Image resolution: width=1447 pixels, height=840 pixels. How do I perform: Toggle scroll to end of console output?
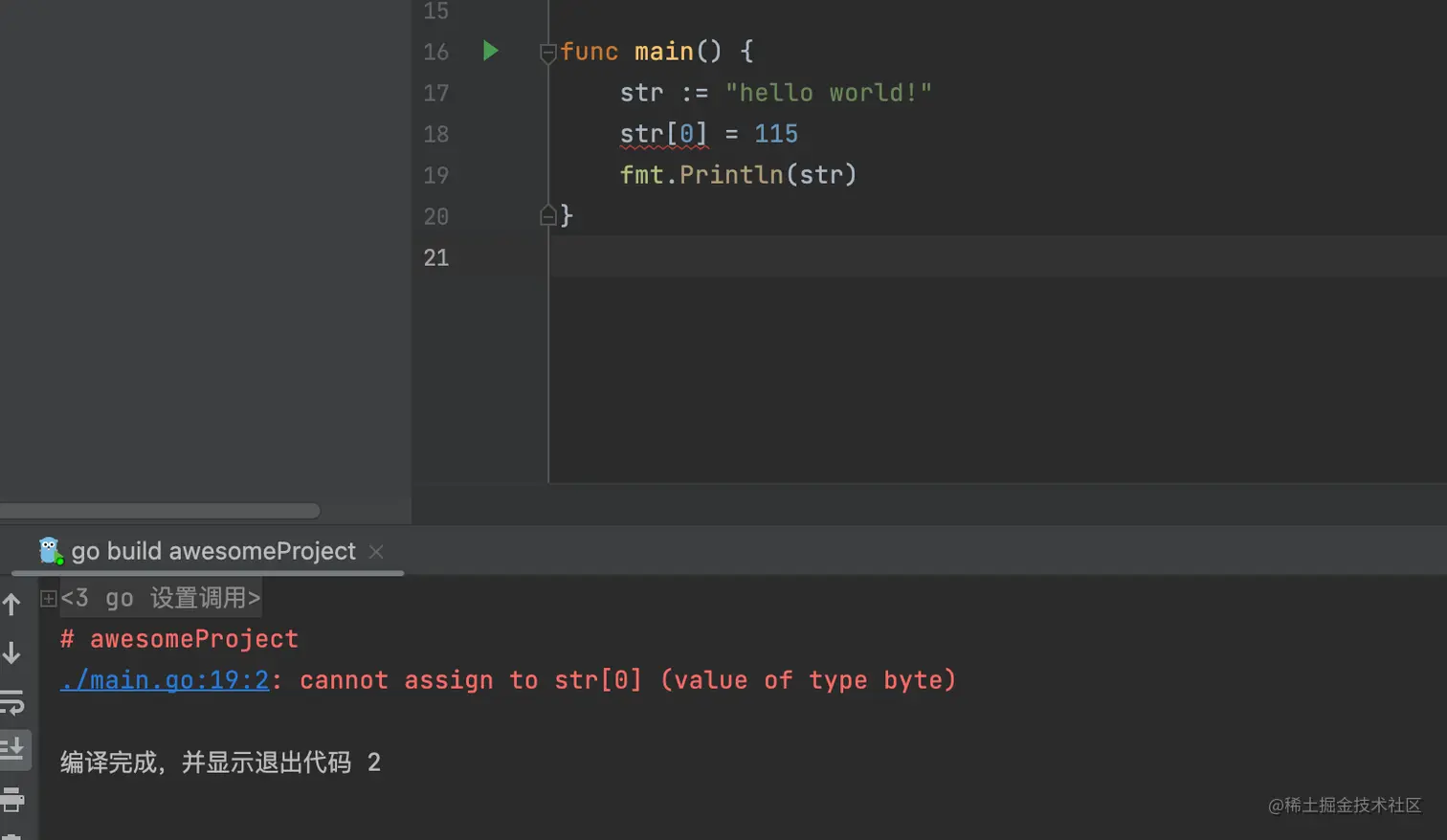(x=12, y=749)
